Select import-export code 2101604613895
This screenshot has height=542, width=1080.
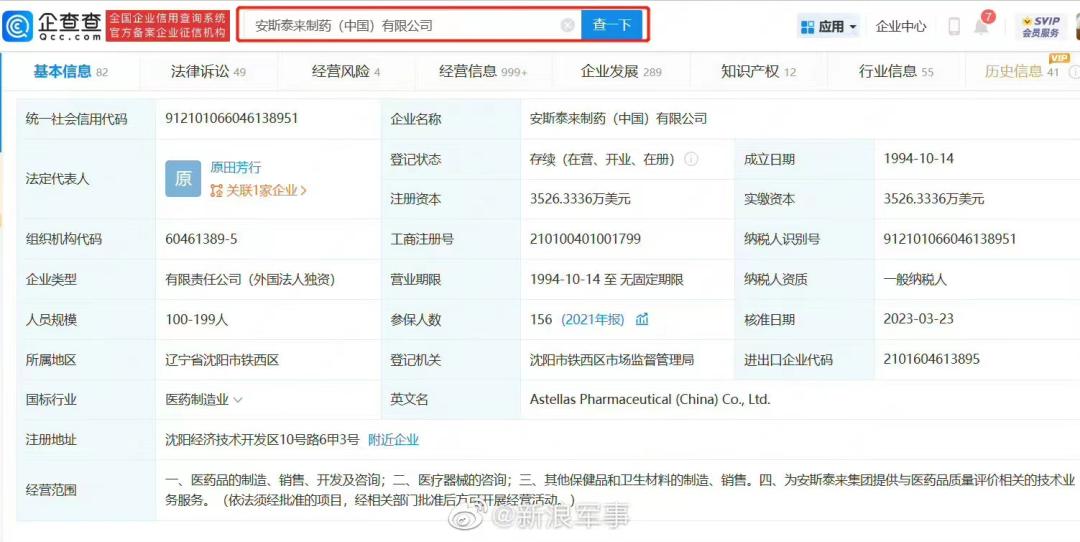931,359
